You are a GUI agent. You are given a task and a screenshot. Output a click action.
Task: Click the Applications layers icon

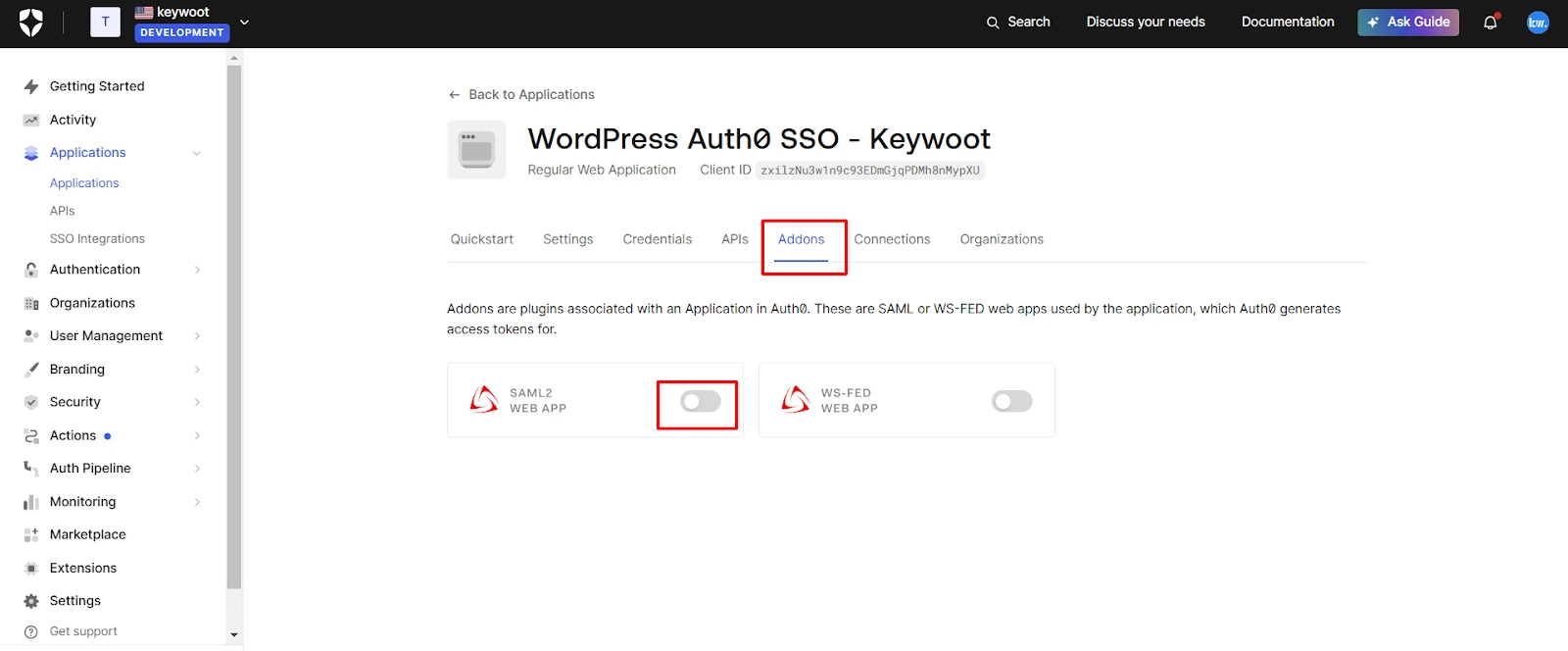[x=31, y=153]
